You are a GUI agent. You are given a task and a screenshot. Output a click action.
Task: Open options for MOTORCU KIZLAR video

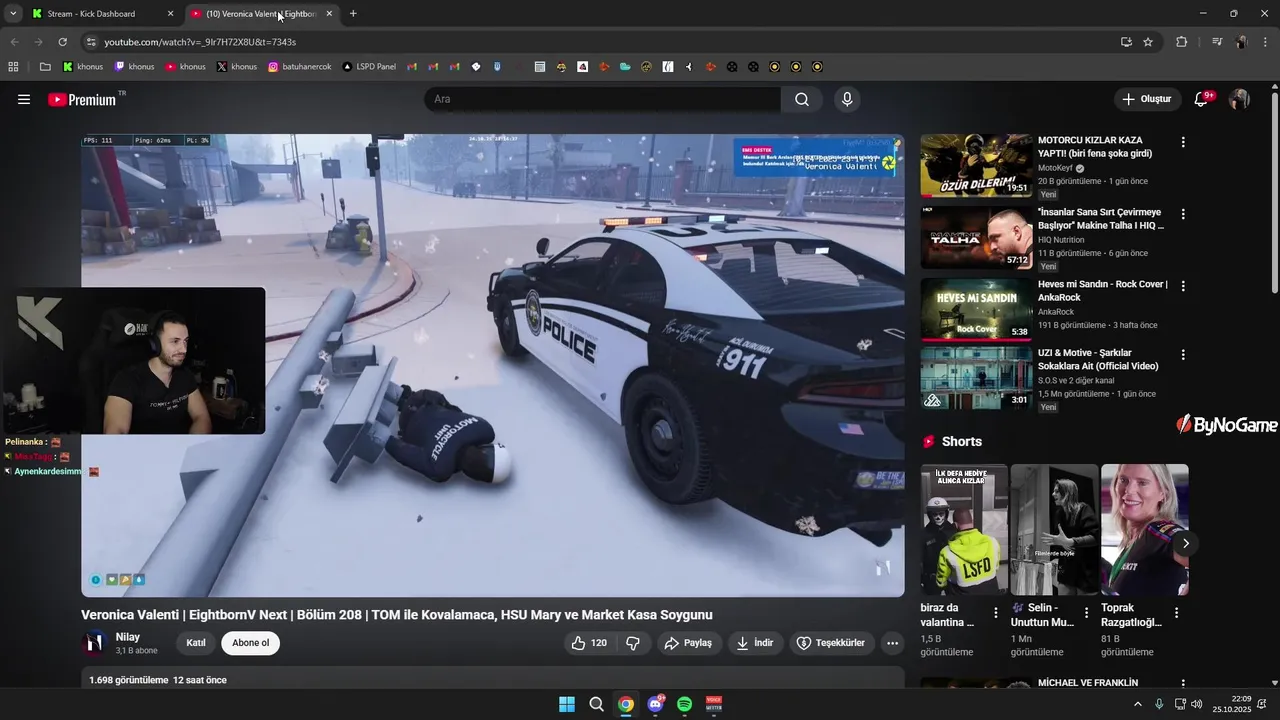[1183, 142]
